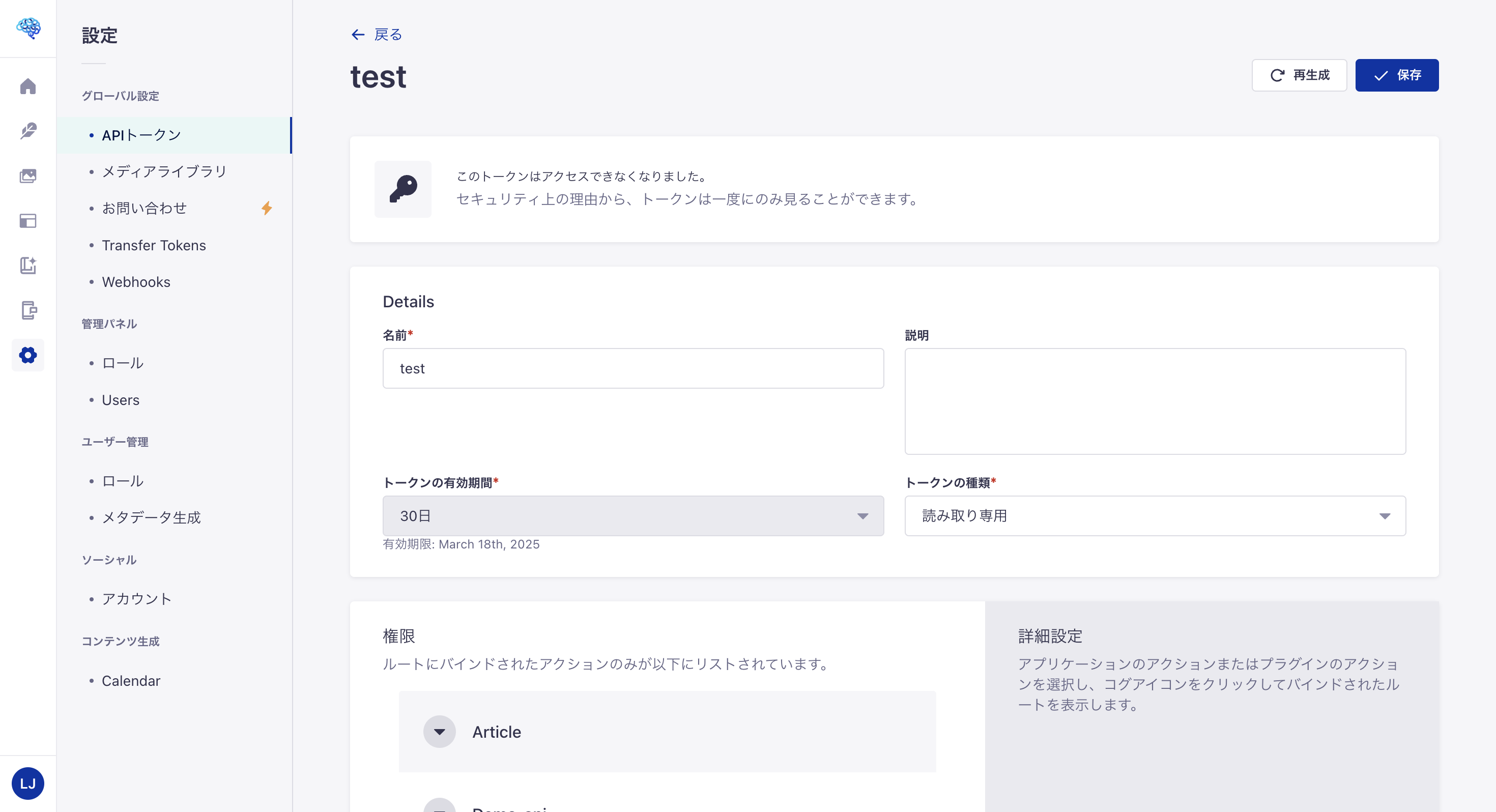
Task: Open the home icon in sidebar
Action: point(28,86)
